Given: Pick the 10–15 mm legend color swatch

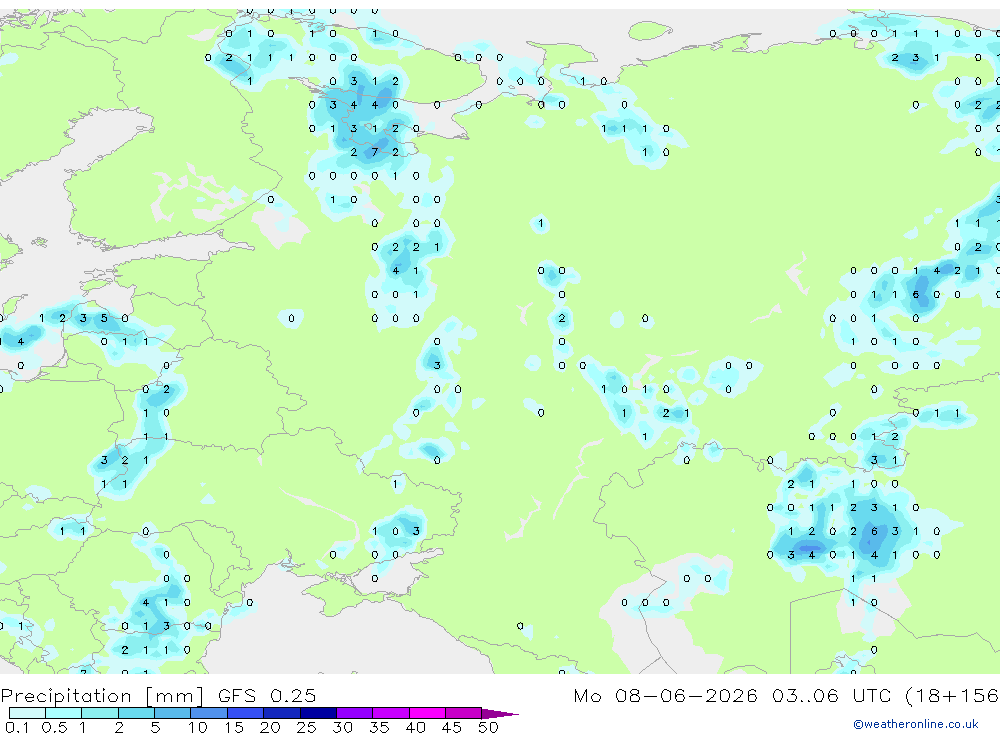Looking at the screenshot, I should click(209, 713).
